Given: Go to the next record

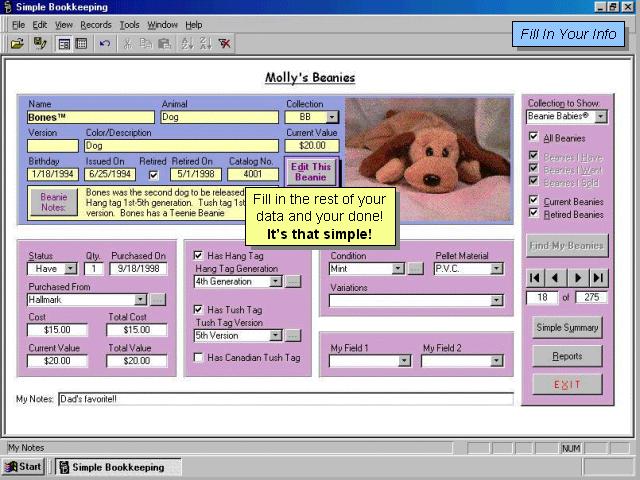Looking at the screenshot, I should [579, 277].
